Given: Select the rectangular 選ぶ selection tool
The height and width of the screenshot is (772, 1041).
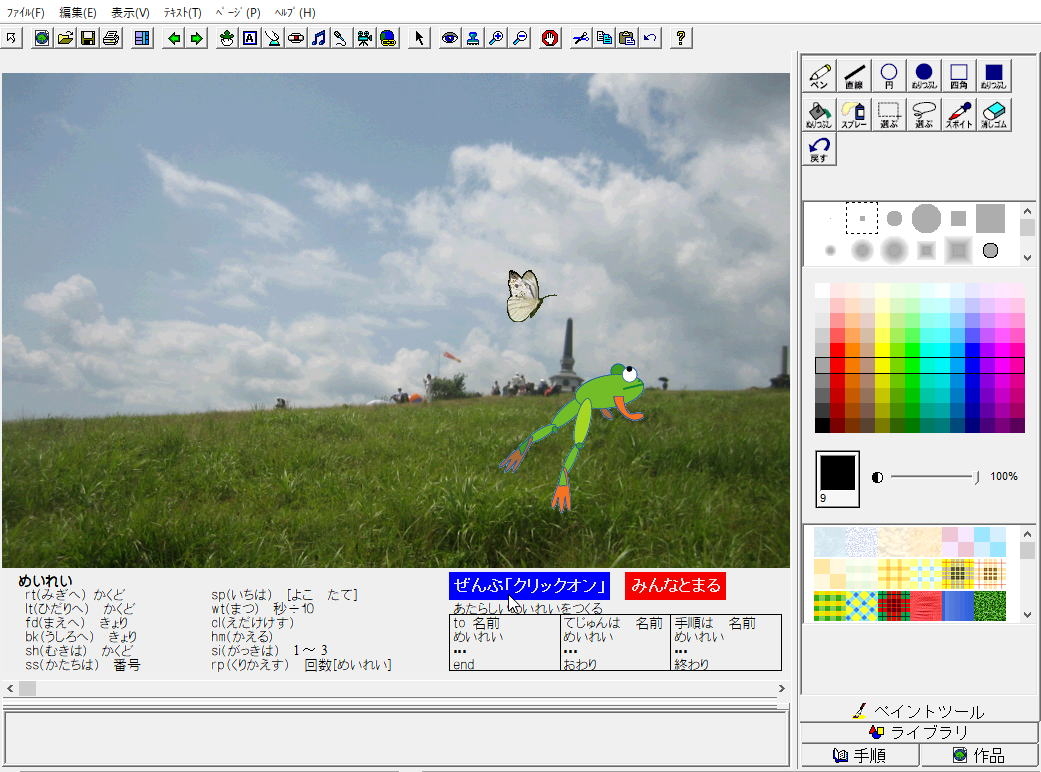Looking at the screenshot, I should pos(889,114).
